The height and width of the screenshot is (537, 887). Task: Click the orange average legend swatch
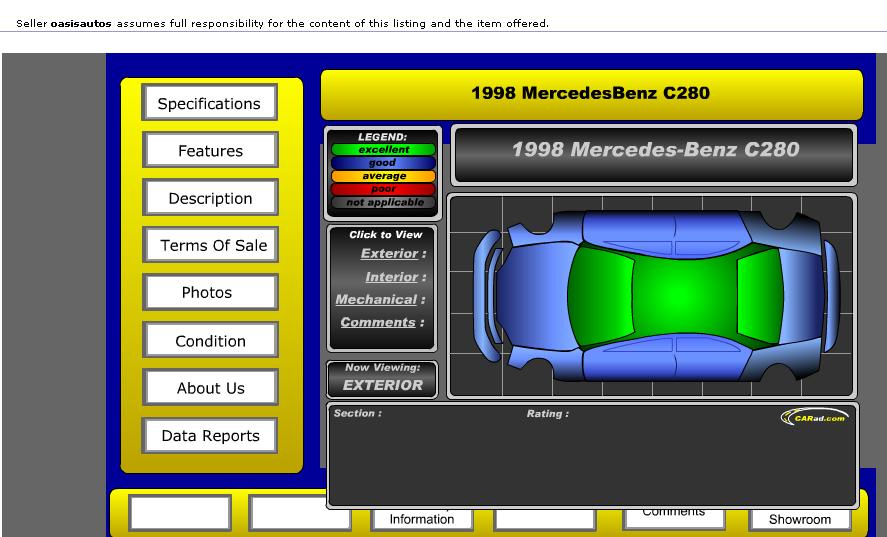pyautogui.click(x=383, y=176)
